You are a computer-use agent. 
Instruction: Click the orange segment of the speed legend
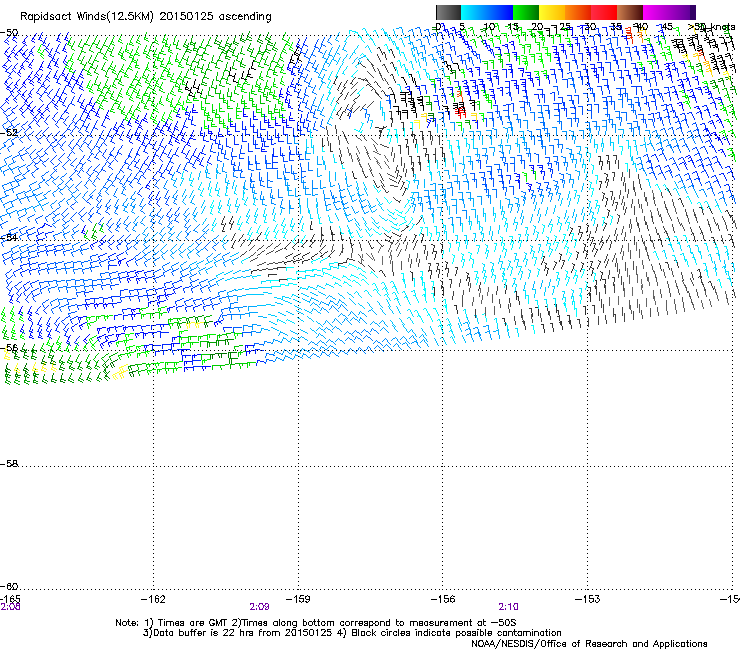point(578,12)
